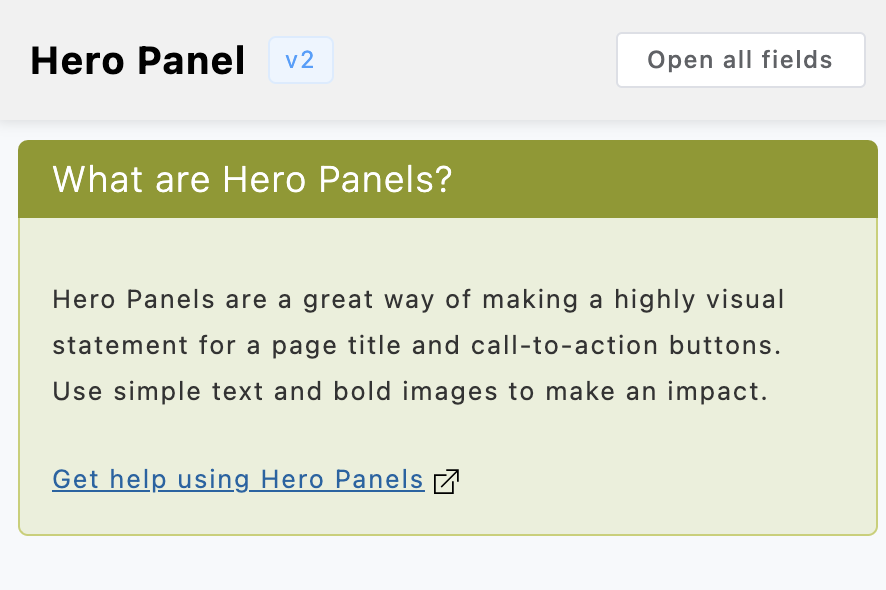Open the "Get help using Hero Panels" link
This screenshot has height=590, width=886.
click(x=238, y=480)
